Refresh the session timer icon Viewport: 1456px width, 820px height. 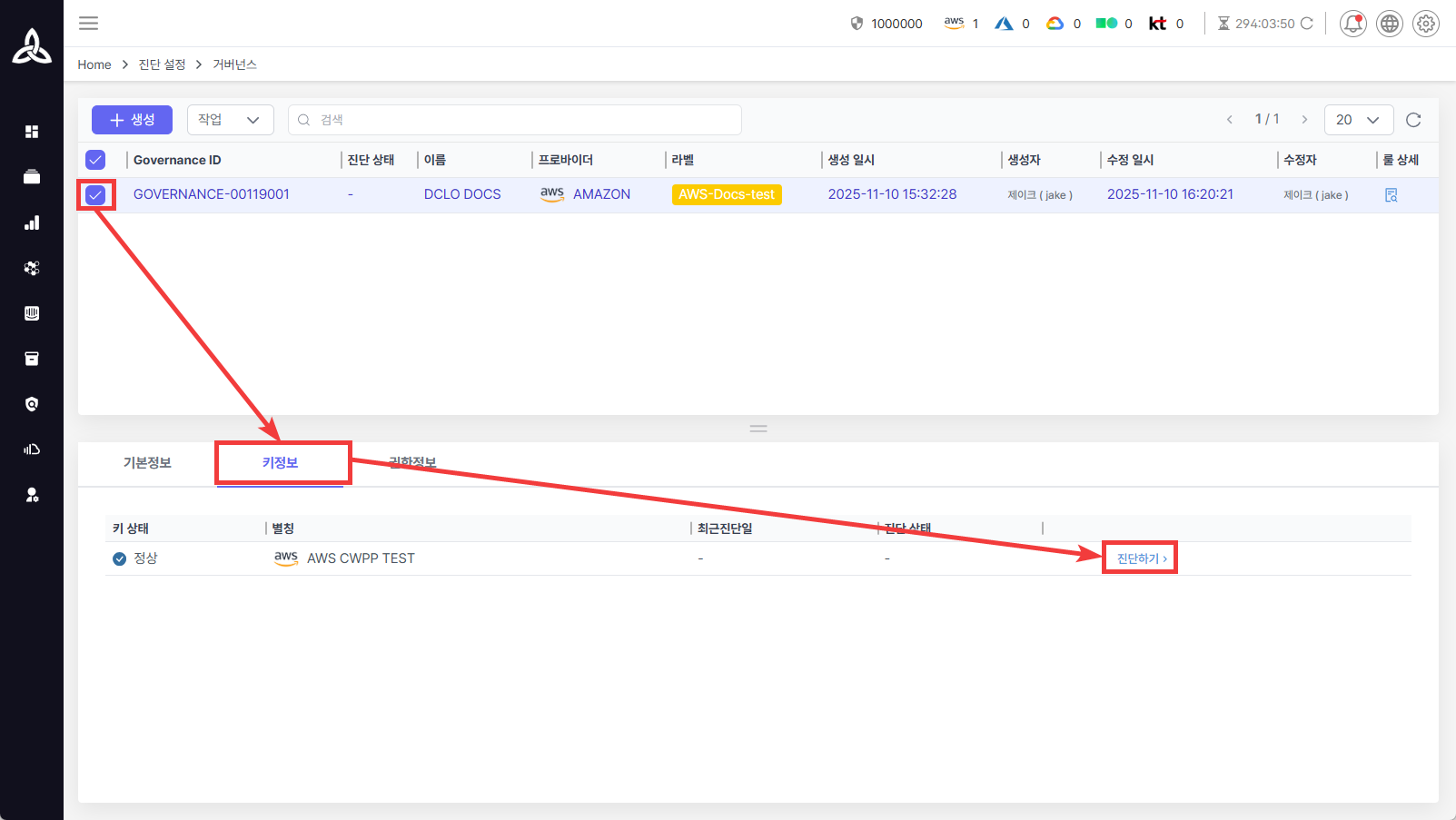pyautogui.click(x=1307, y=24)
